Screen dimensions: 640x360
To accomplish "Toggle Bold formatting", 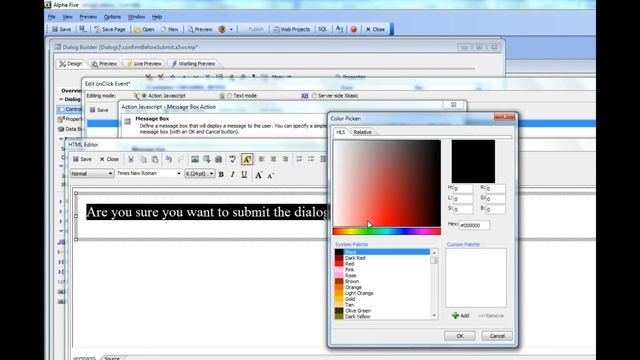I will [x=221, y=174].
